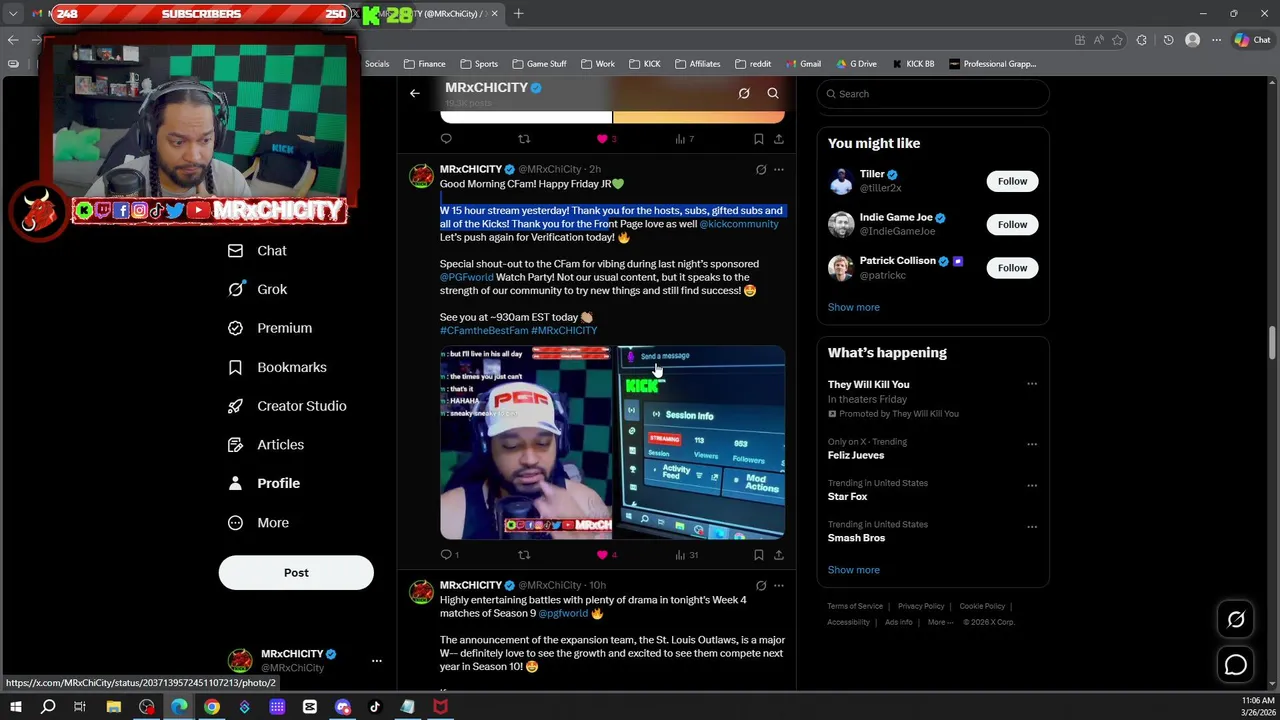Click the Post button

tap(296, 573)
